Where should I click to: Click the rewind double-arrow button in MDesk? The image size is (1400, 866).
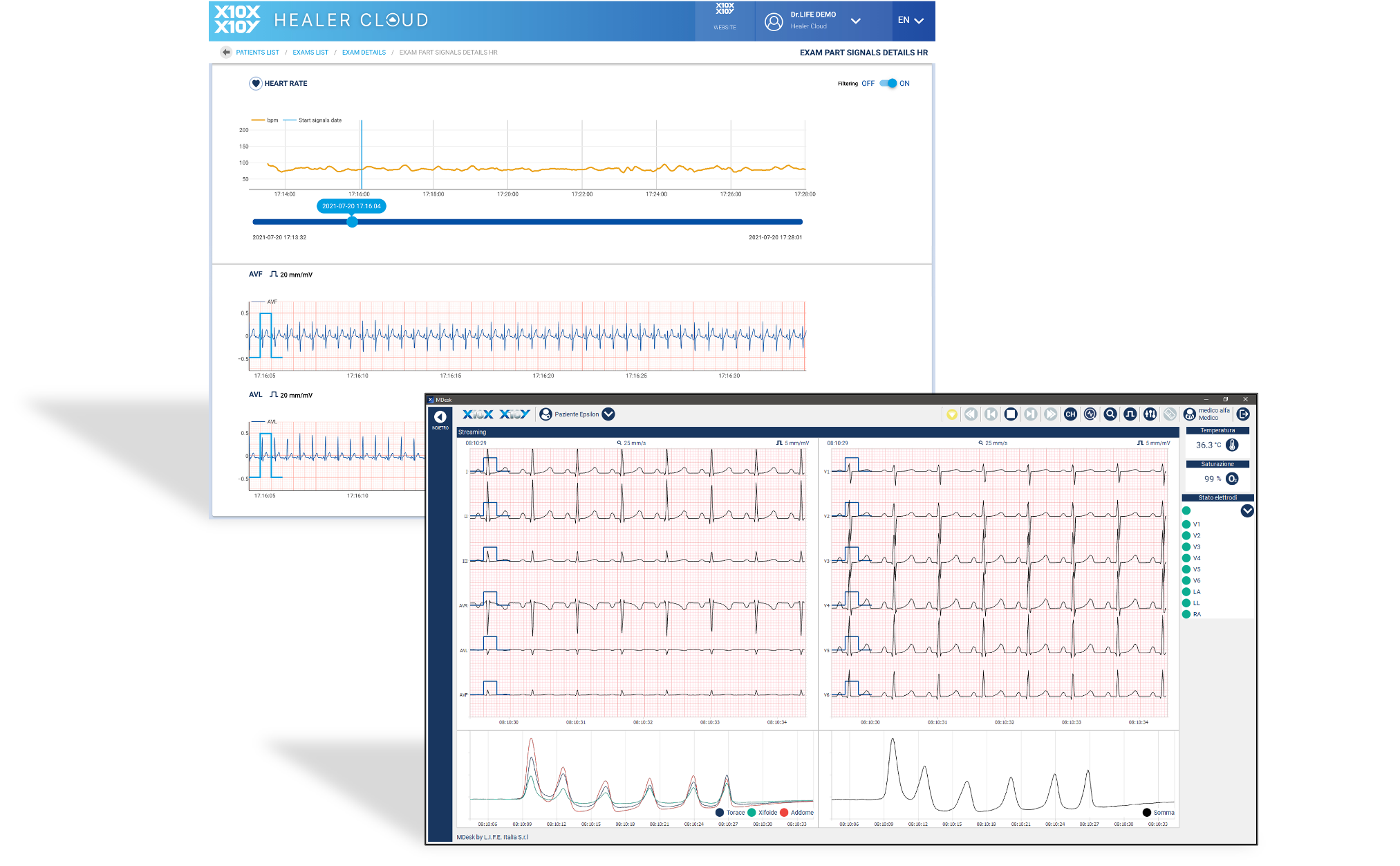[971, 414]
